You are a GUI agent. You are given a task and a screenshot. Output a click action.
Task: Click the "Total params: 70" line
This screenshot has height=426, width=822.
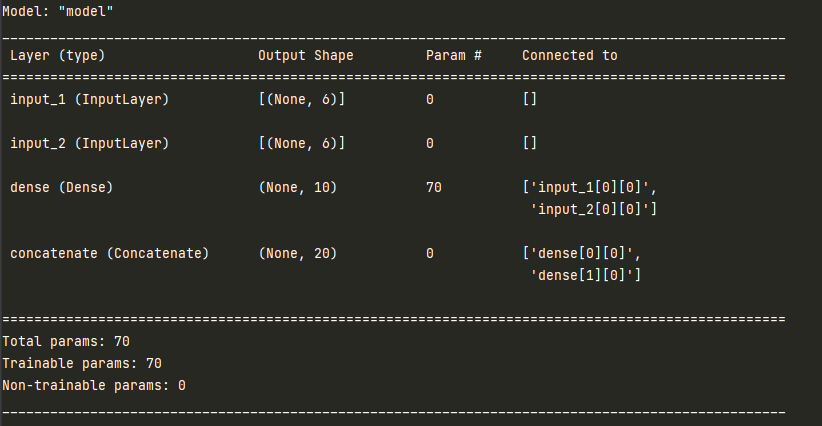tap(65, 341)
